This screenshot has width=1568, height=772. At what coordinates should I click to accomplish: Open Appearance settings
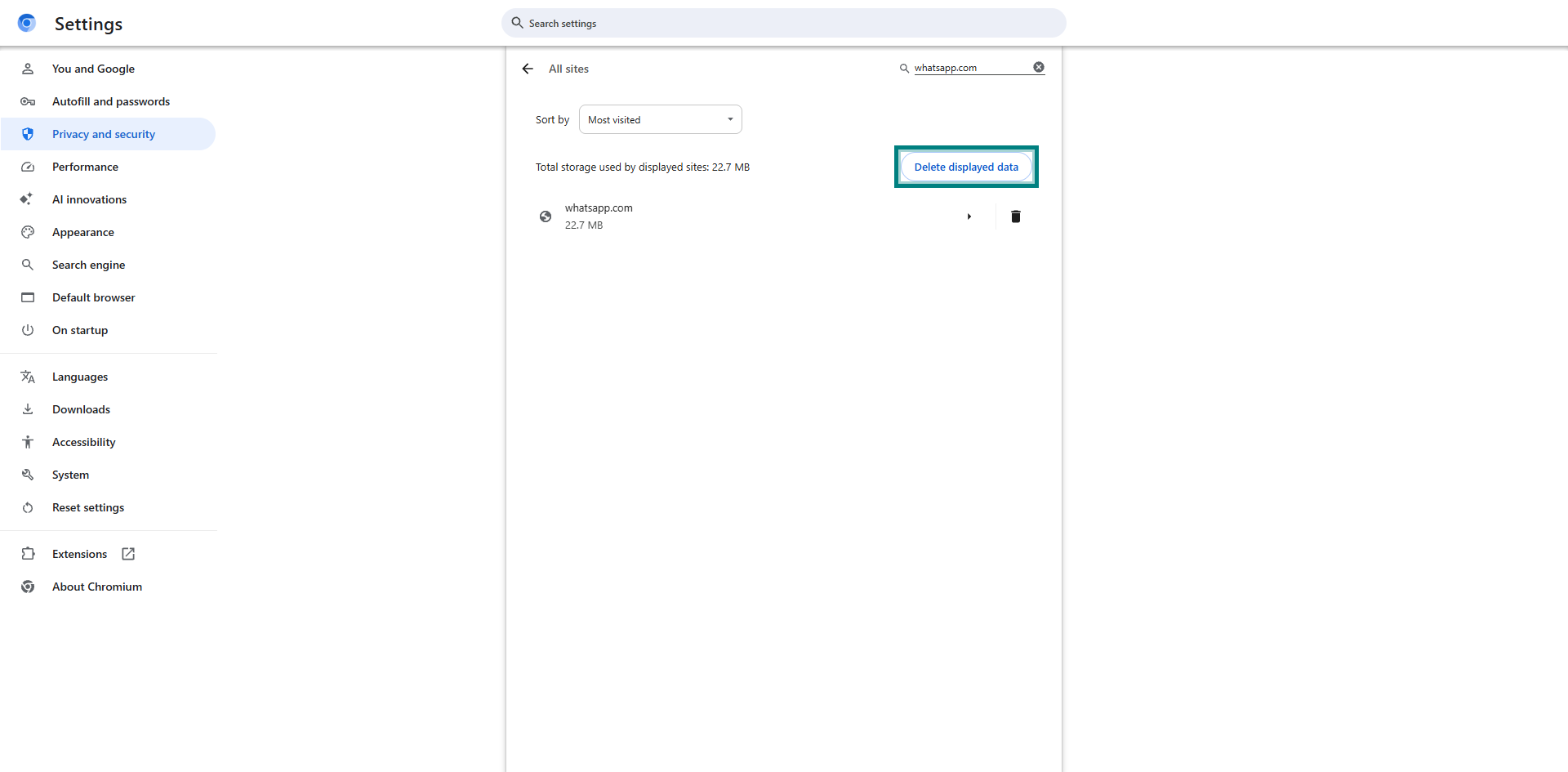point(108,232)
